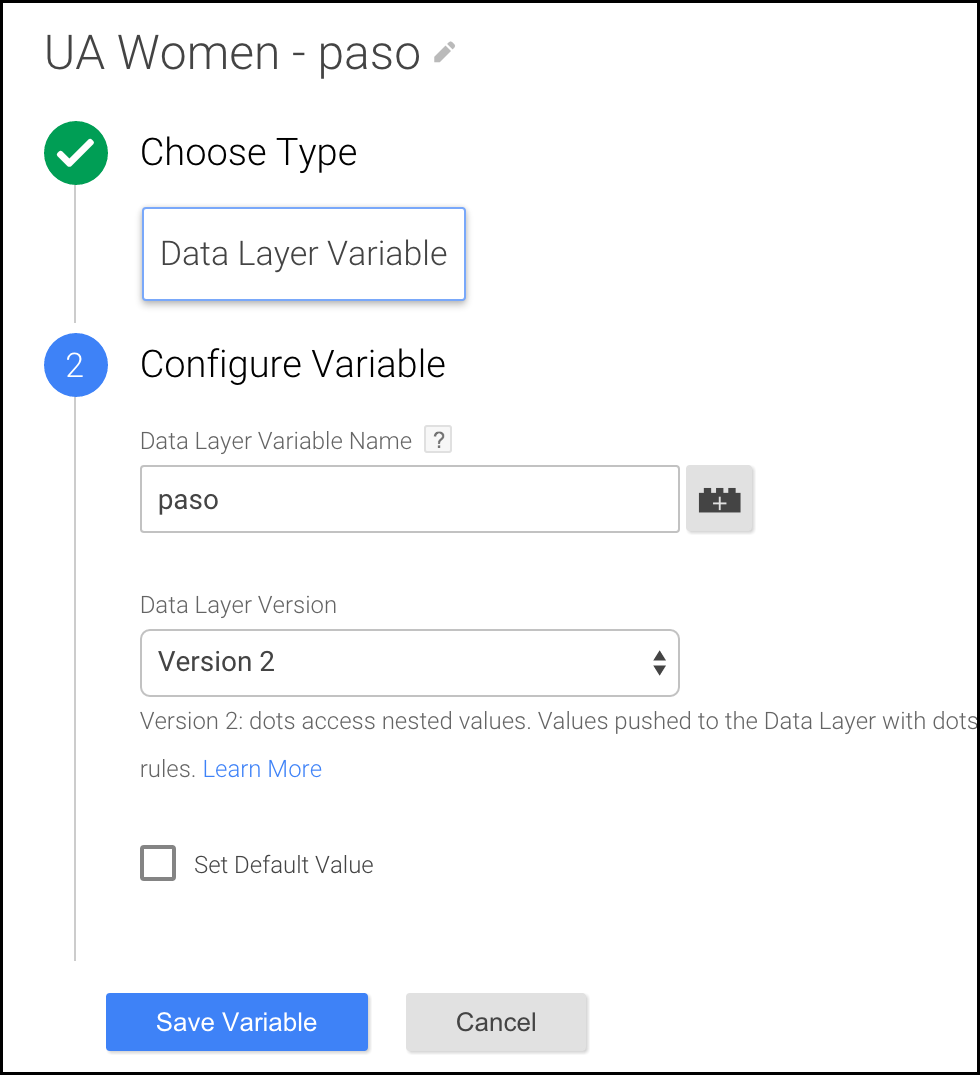The image size is (980, 1075).
Task: Enable the Set Default Value checkbox
Action: pyautogui.click(x=158, y=863)
